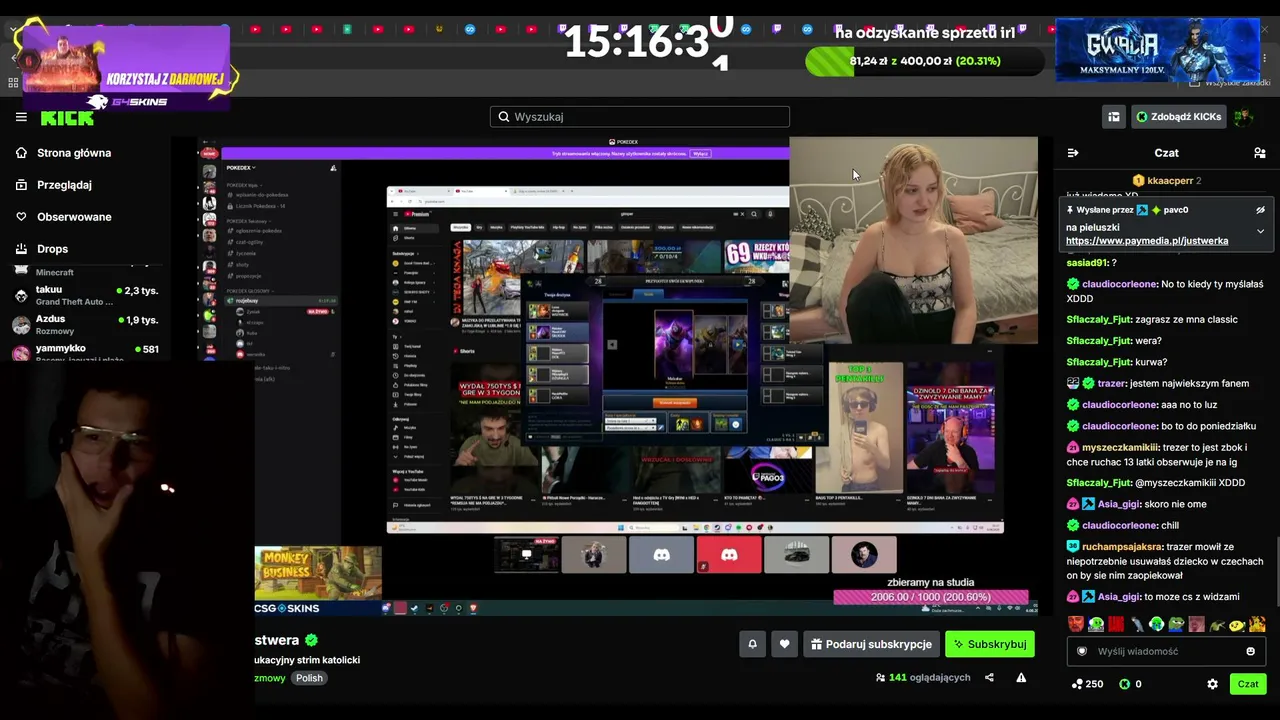Open the KICKs balance icon
Image resolution: width=1280 pixels, height=720 pixels.
(1124, 684)
